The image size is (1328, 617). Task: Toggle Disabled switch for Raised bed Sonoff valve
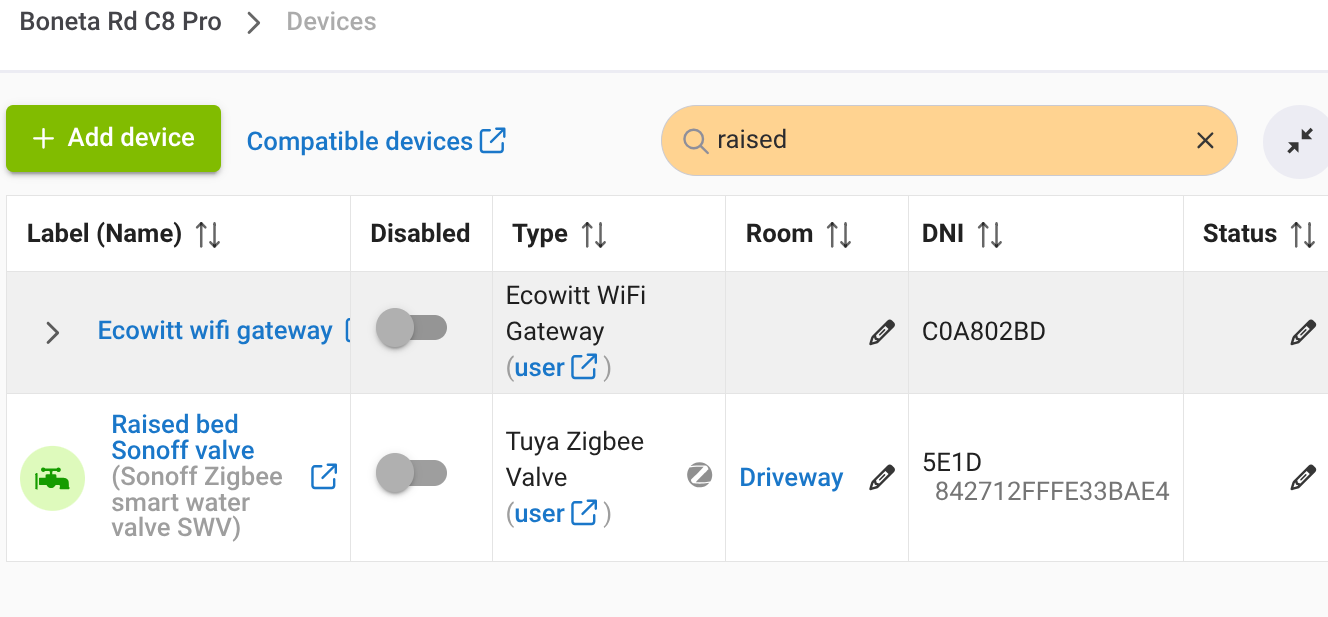tap(411, 473)
